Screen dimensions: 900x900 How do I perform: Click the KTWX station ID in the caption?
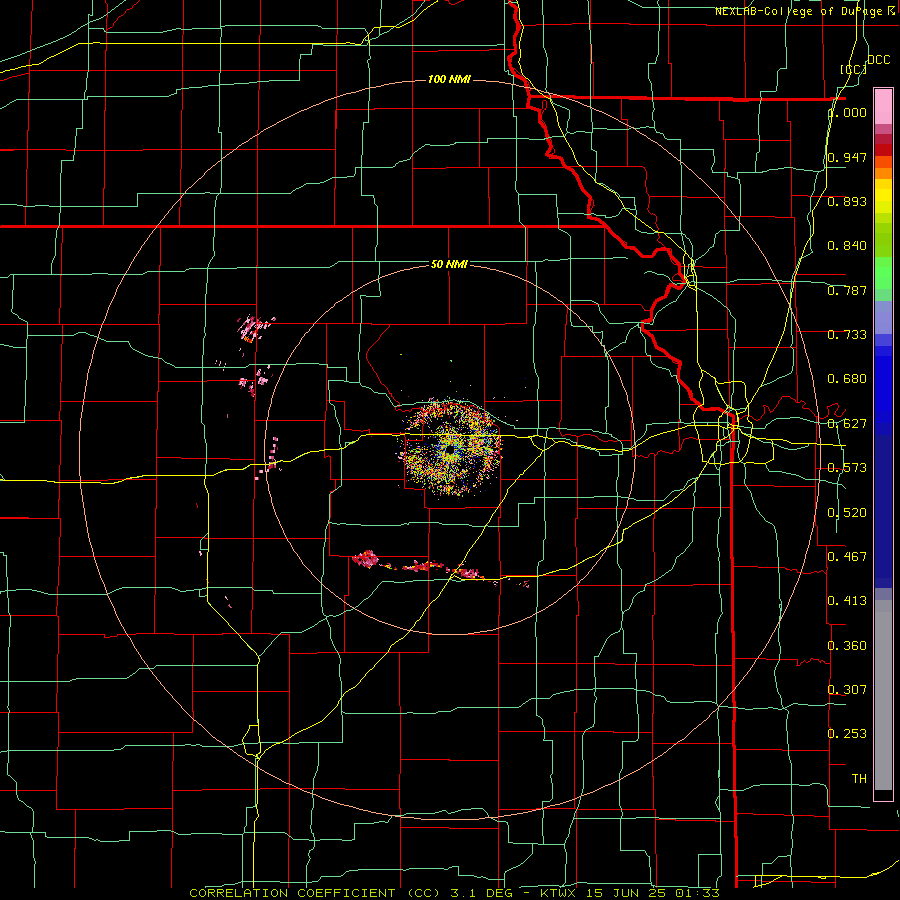coord(558,893)
